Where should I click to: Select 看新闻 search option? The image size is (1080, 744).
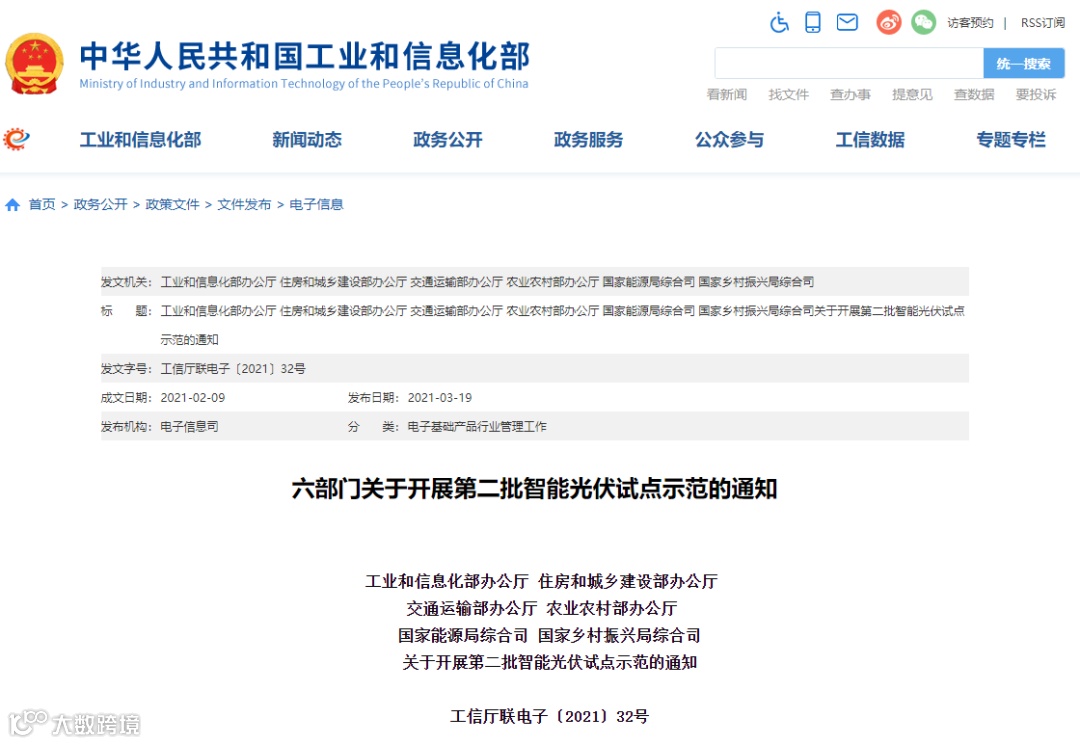point(727,94)
